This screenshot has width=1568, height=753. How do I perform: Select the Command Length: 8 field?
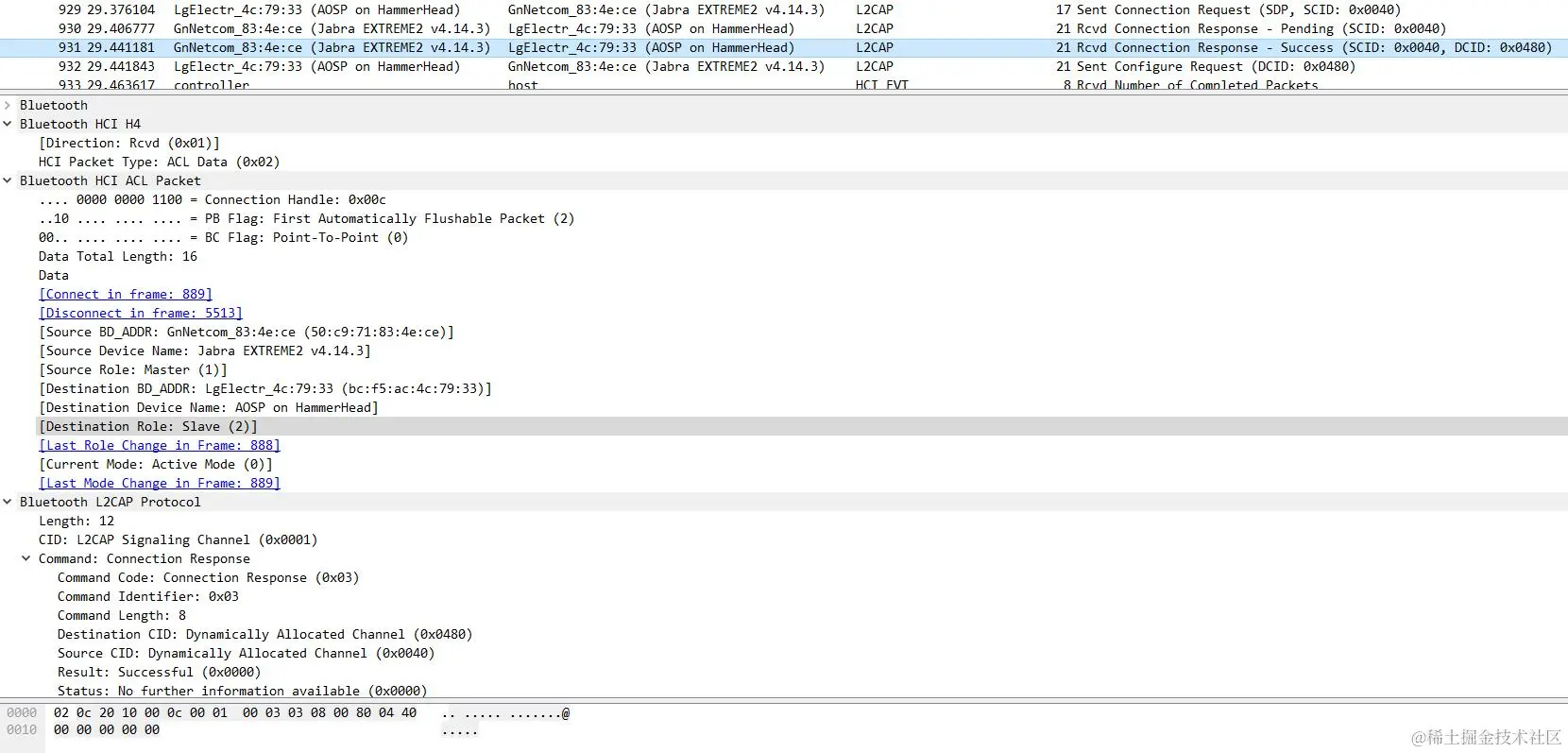(122, 615)
